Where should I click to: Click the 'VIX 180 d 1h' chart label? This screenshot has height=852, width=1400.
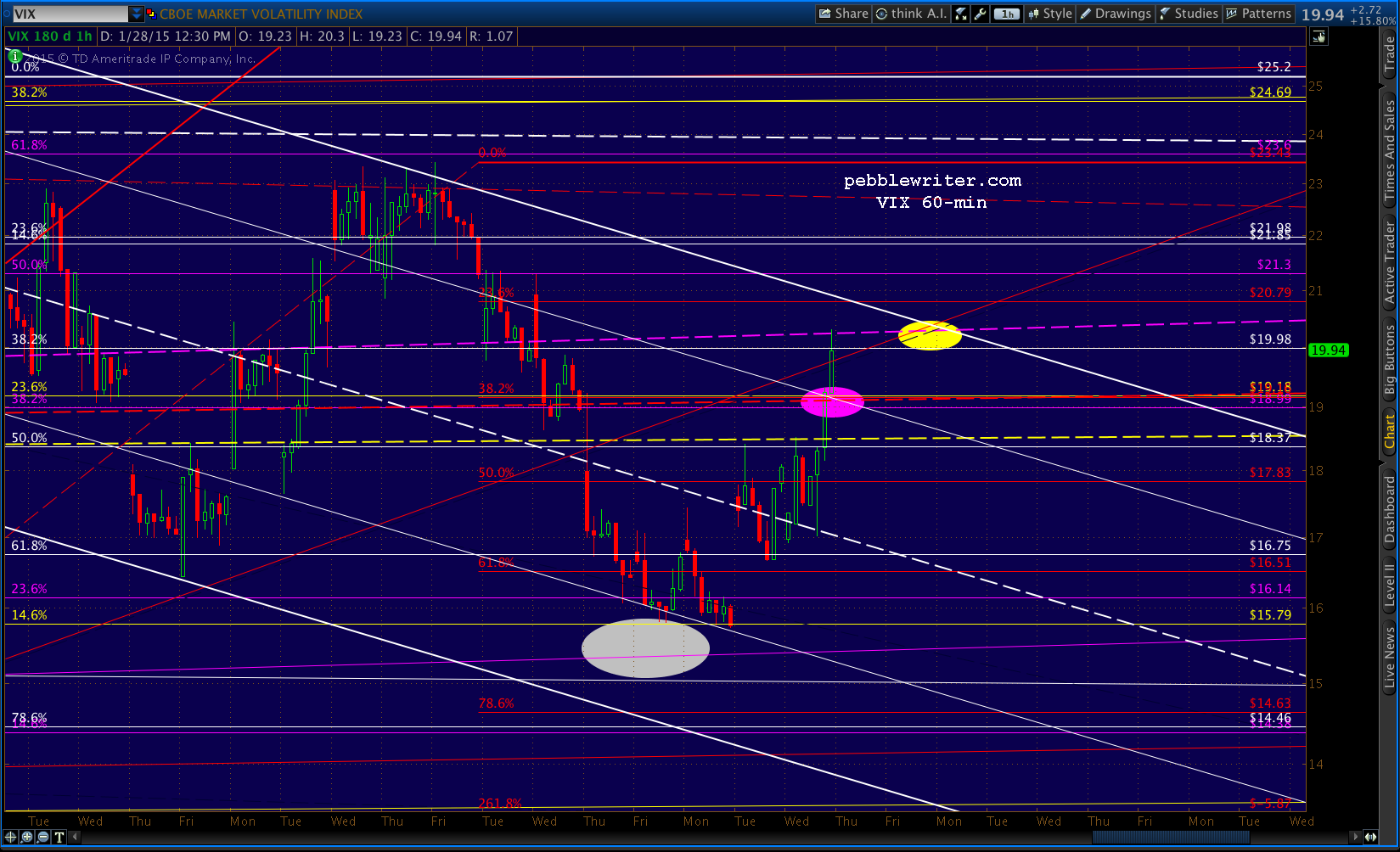click(x=50, y=36)
